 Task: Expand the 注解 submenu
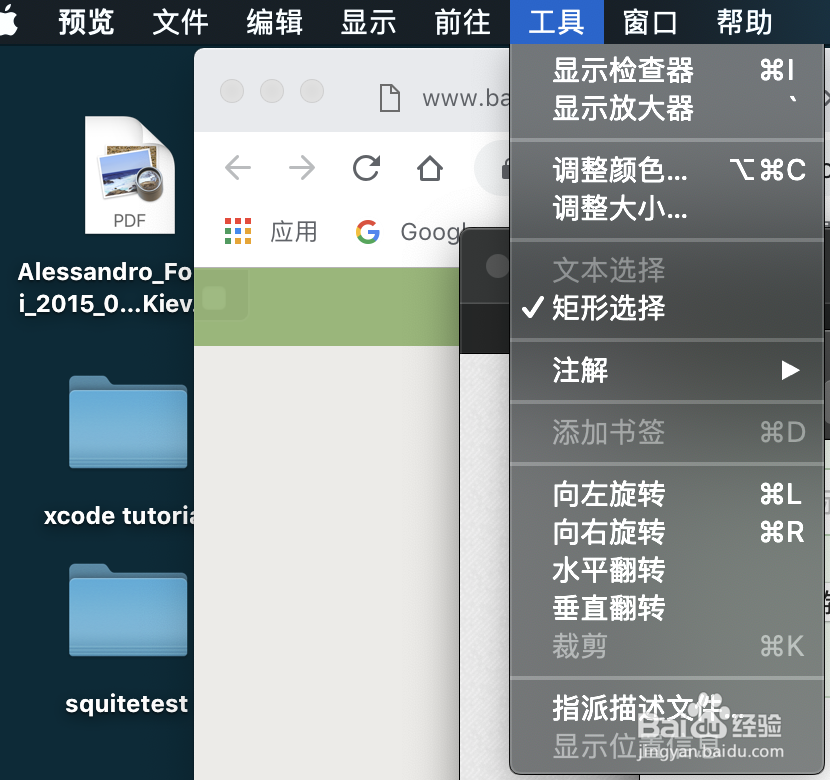tap(666, 370)
